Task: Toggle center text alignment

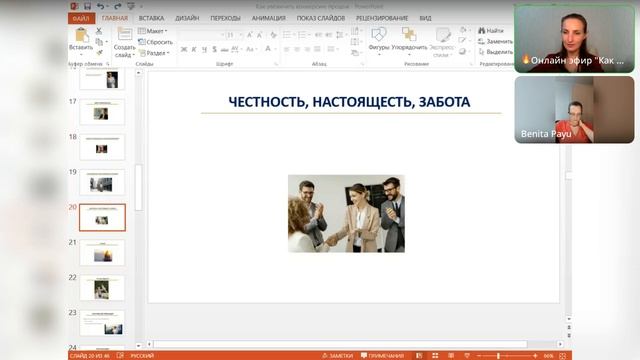Action: tap(297, 49)
